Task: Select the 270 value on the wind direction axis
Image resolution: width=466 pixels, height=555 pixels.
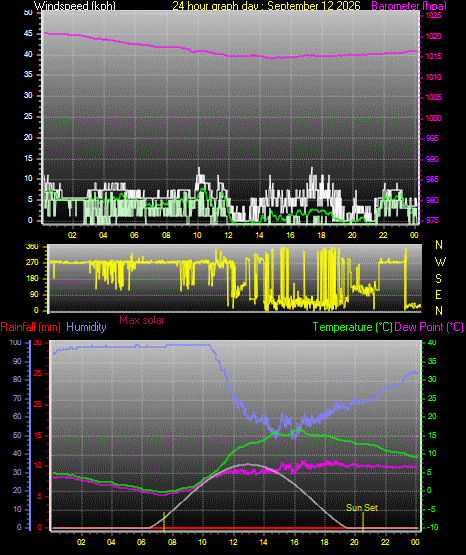Action: click(32, 263)
